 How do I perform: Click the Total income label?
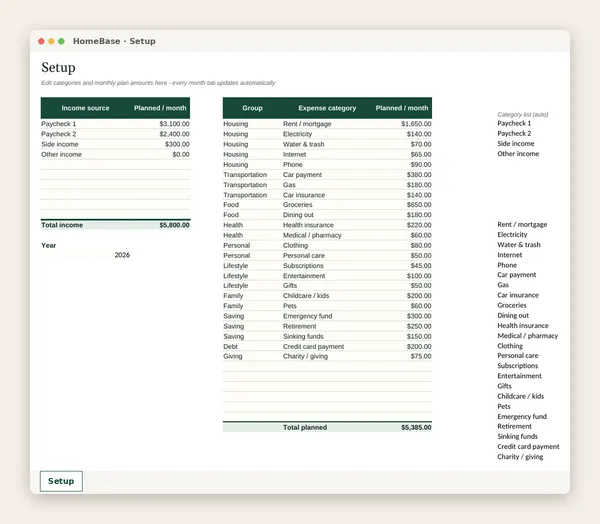[x=62, y=225]
